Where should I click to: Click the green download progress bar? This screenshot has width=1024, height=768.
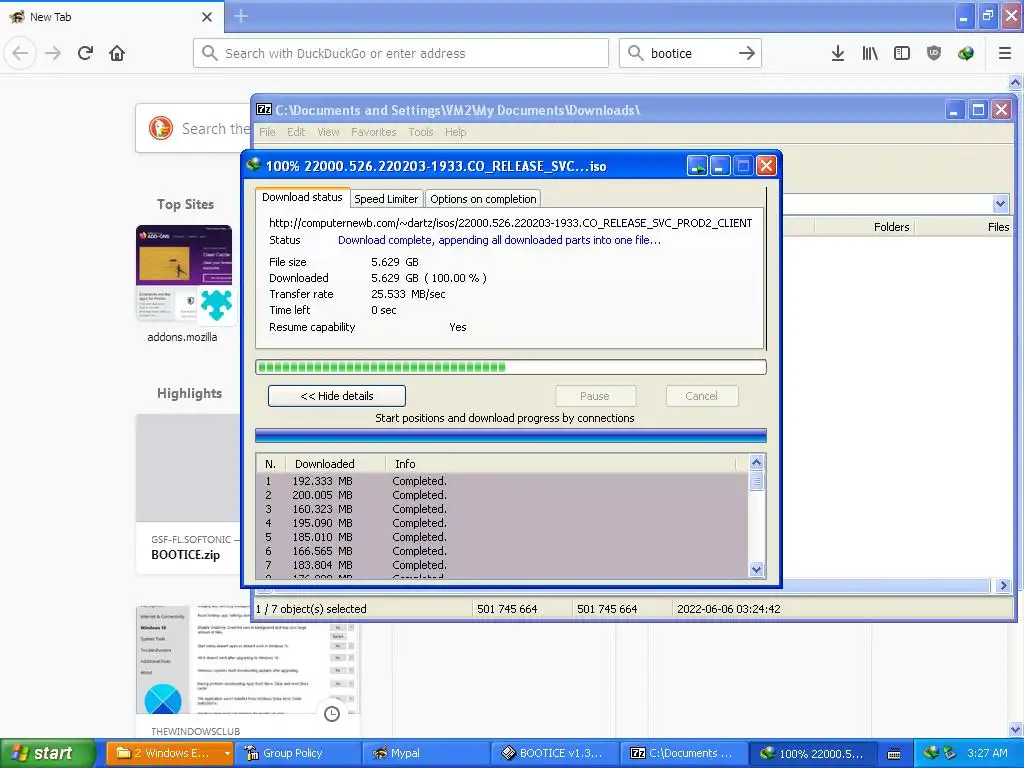pyautogui.click(x=511, y=367)
